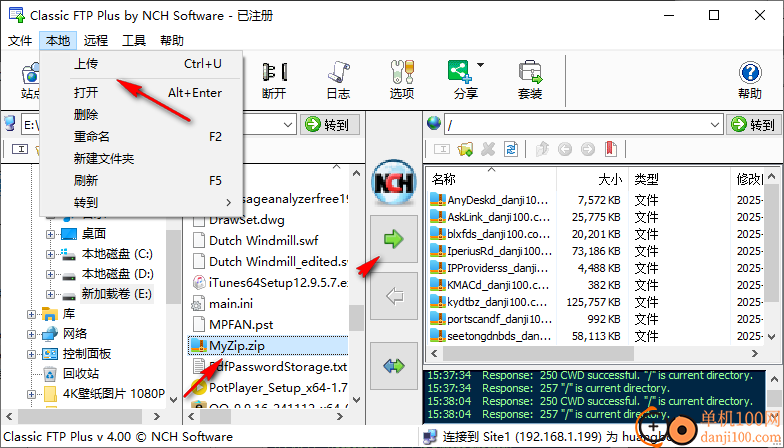Screen dimensions: 784x448
Task: Click the globe icon beside remote path
Action: coord(434,124)
